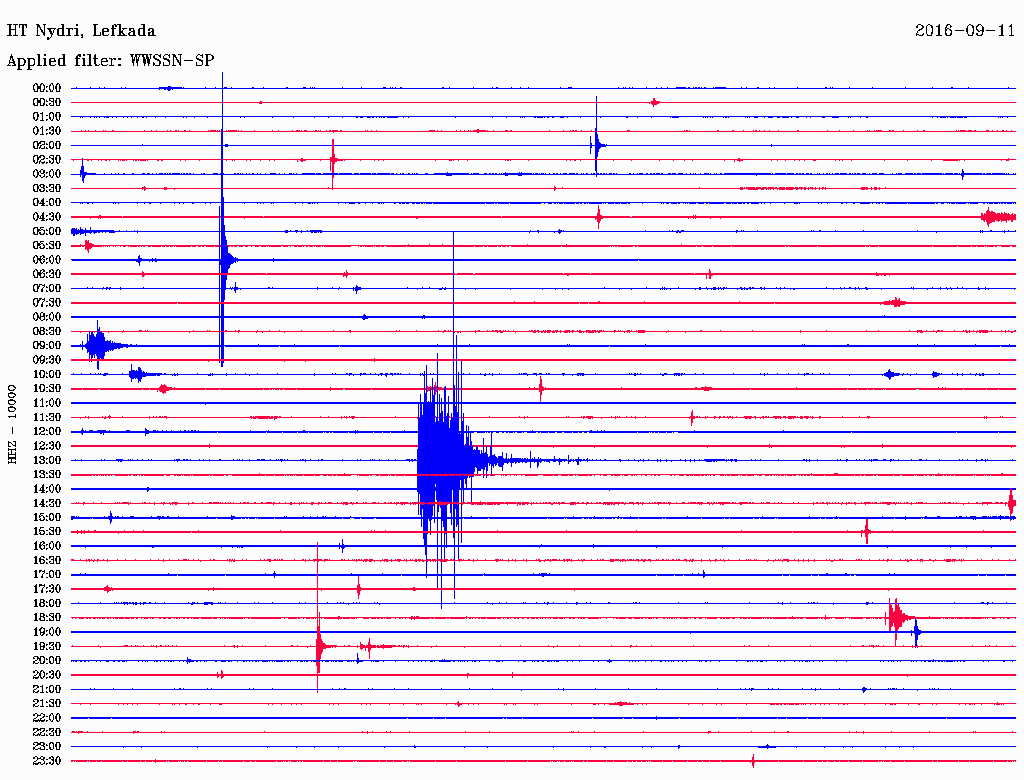Screen dimensions: 1024x780
Task: Click the 19:30 time label
Action: click(47, 647)
